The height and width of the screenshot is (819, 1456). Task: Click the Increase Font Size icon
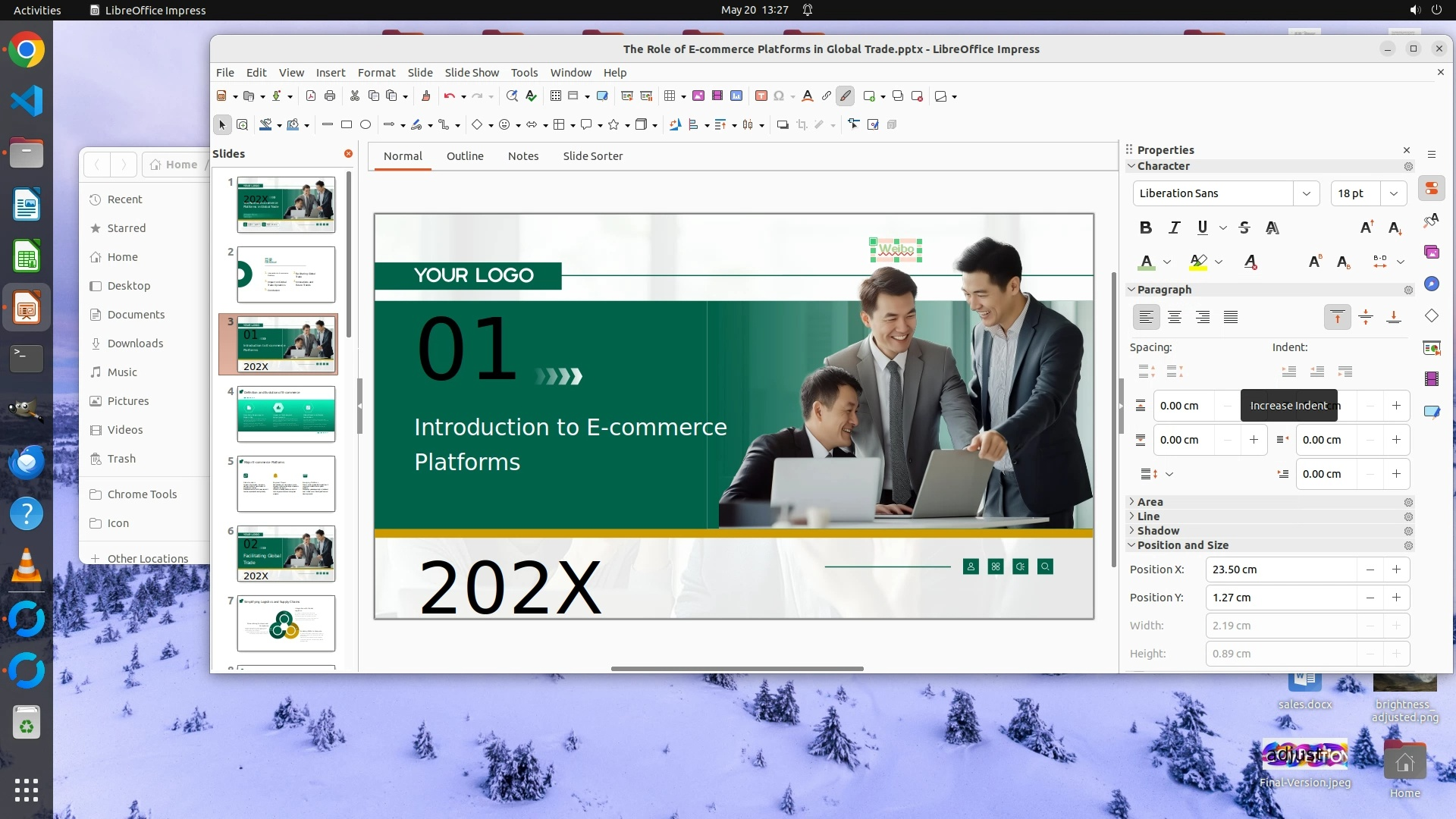1367,227
